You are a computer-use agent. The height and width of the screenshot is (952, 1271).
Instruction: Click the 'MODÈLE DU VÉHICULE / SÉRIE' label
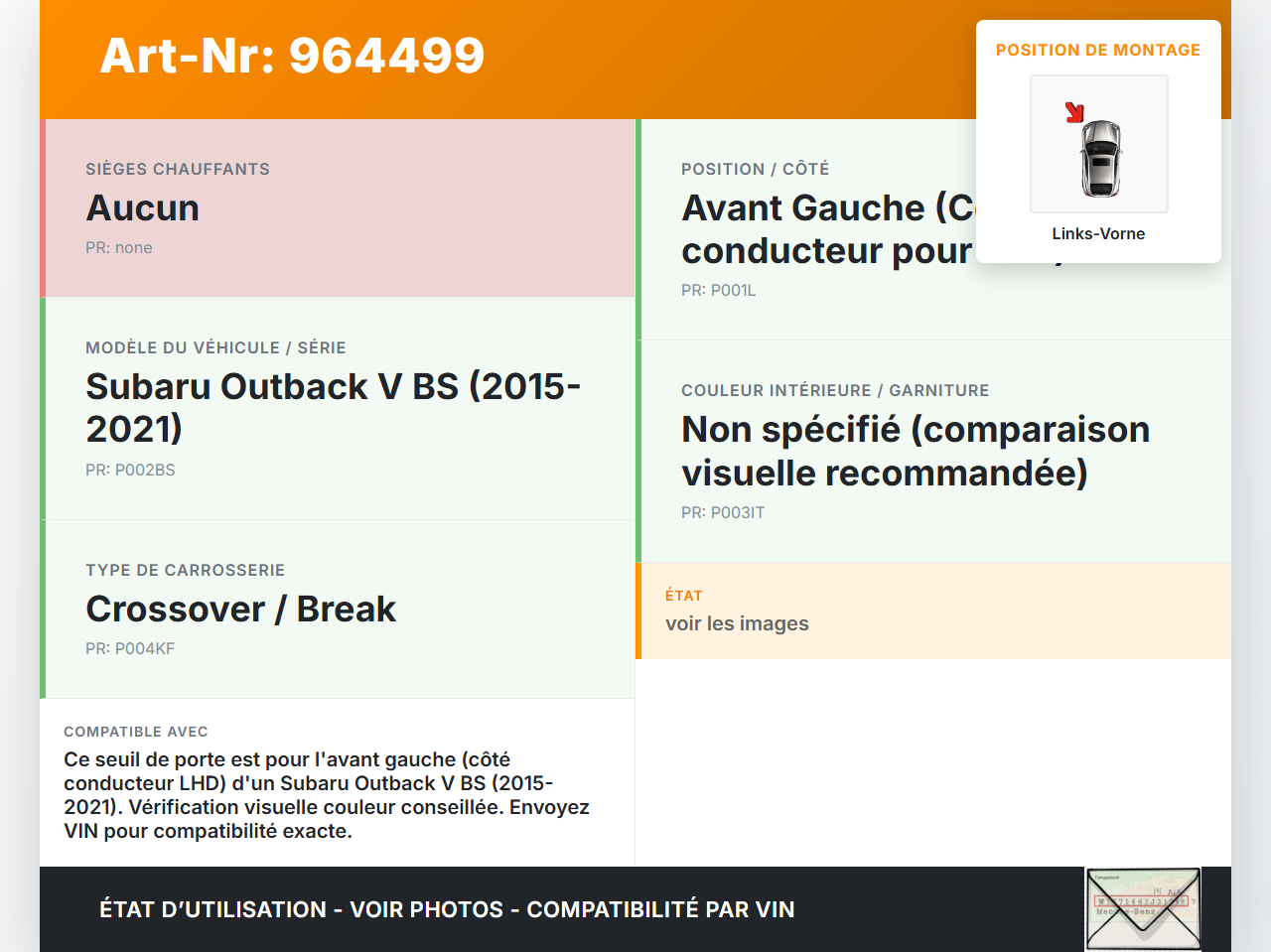click(x=215, y=348)
